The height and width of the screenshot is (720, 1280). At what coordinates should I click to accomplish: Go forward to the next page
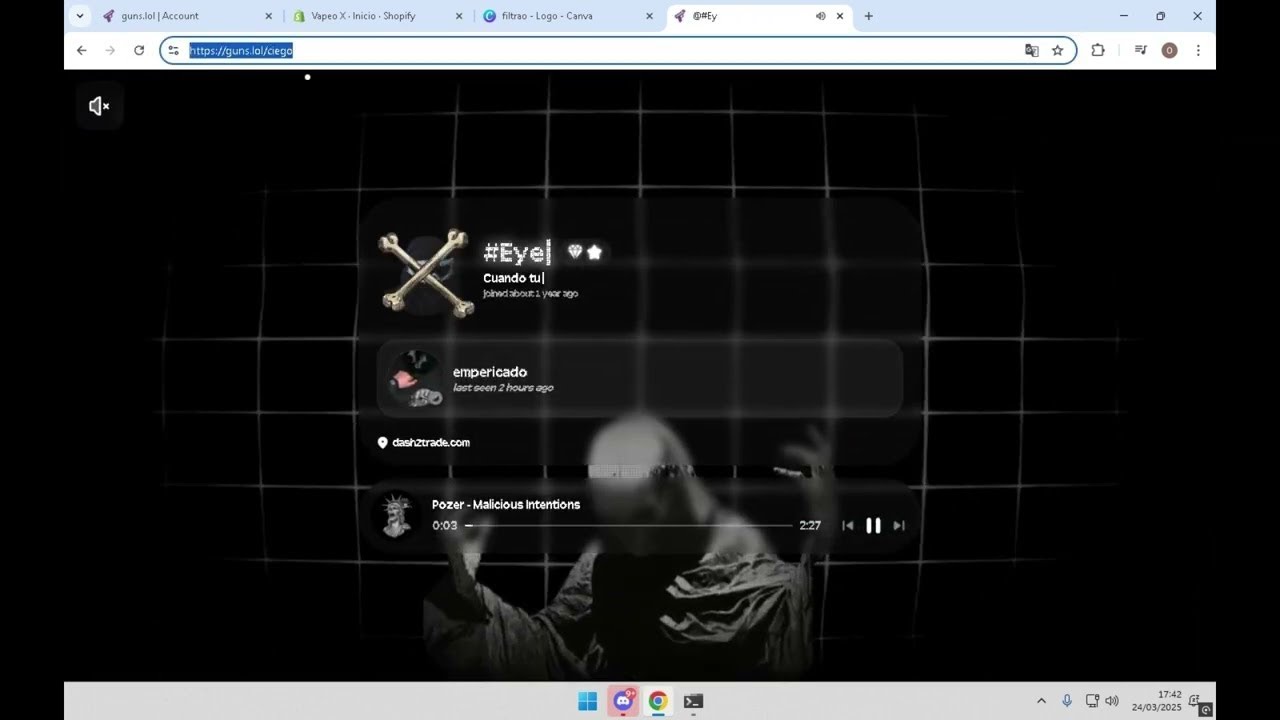110,50
